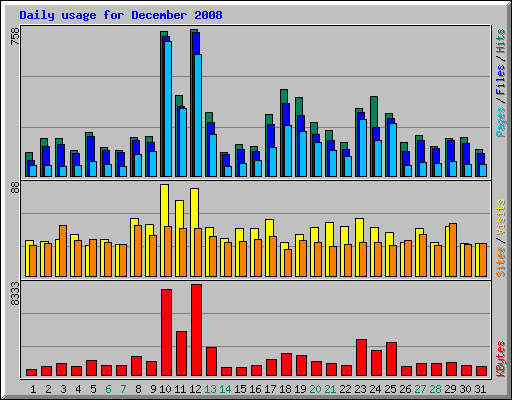Screen dimensions: 512x400
Task: Select the orange Sites bar for day 3
Action: [x=63, y=251]
